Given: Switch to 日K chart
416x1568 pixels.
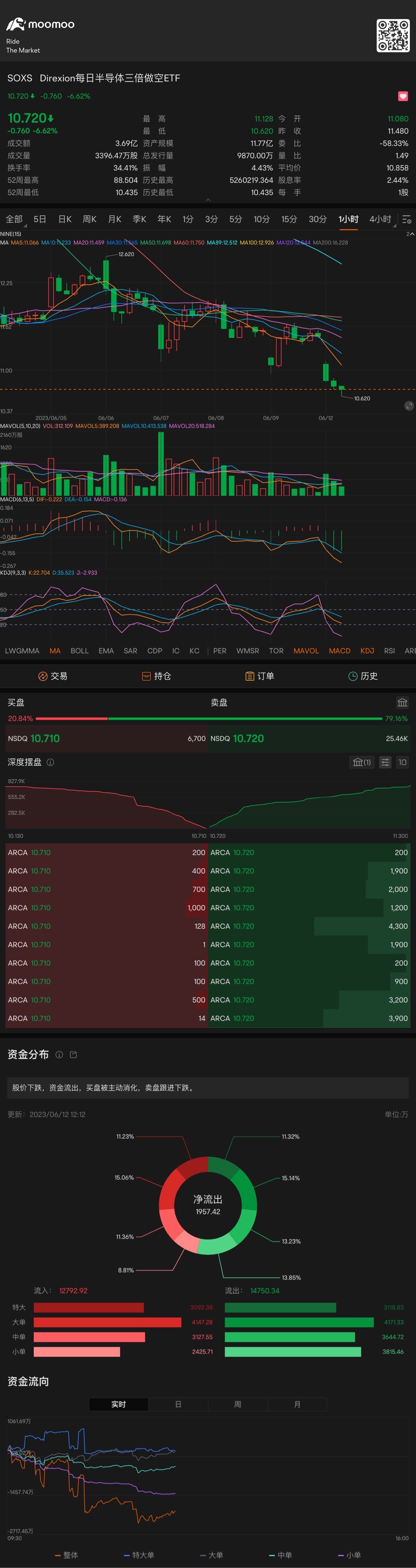Looking at the screenshot, I should click(x=65, y=219).
